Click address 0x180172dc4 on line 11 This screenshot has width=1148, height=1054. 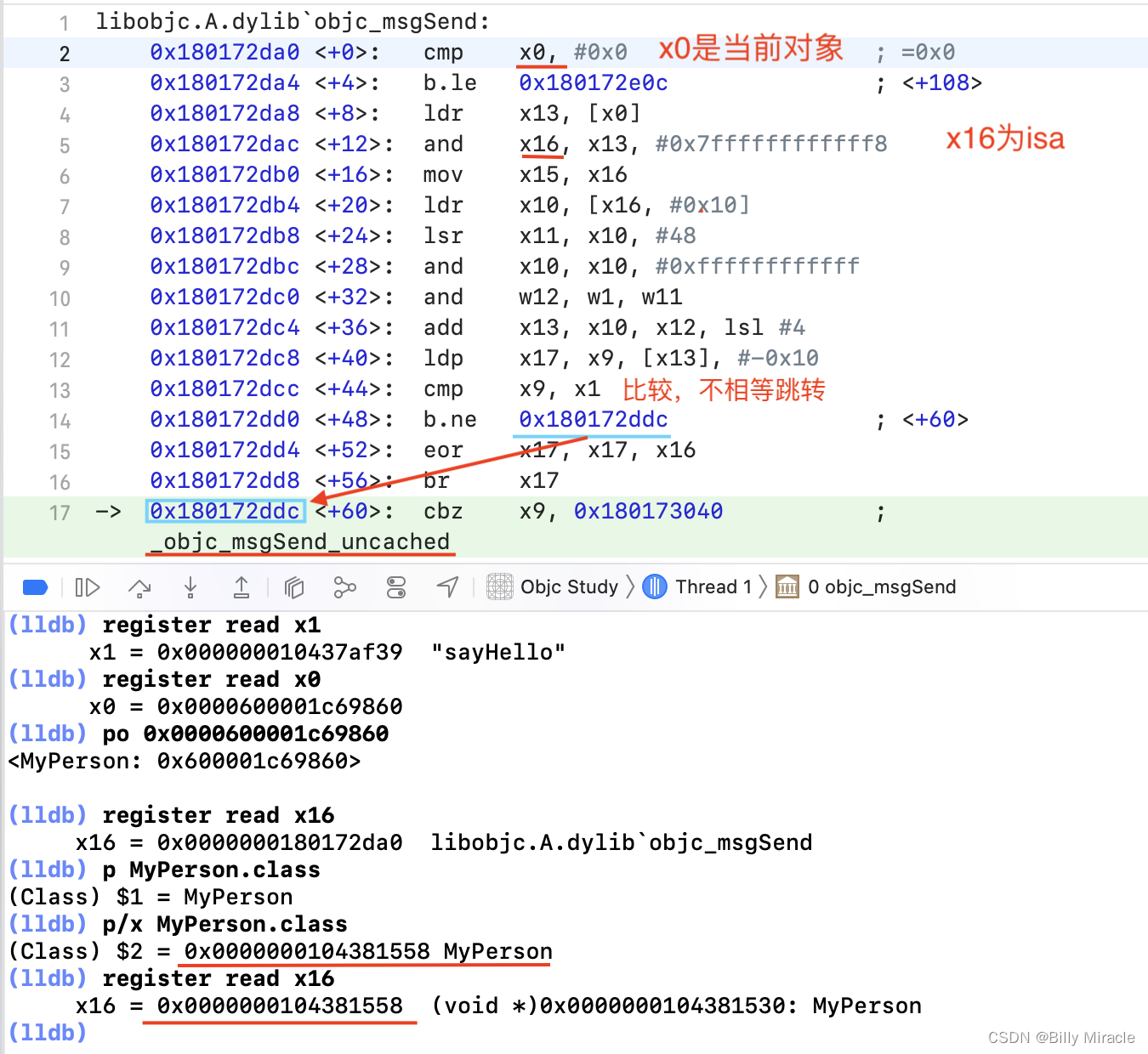click(x=224, y=328)
